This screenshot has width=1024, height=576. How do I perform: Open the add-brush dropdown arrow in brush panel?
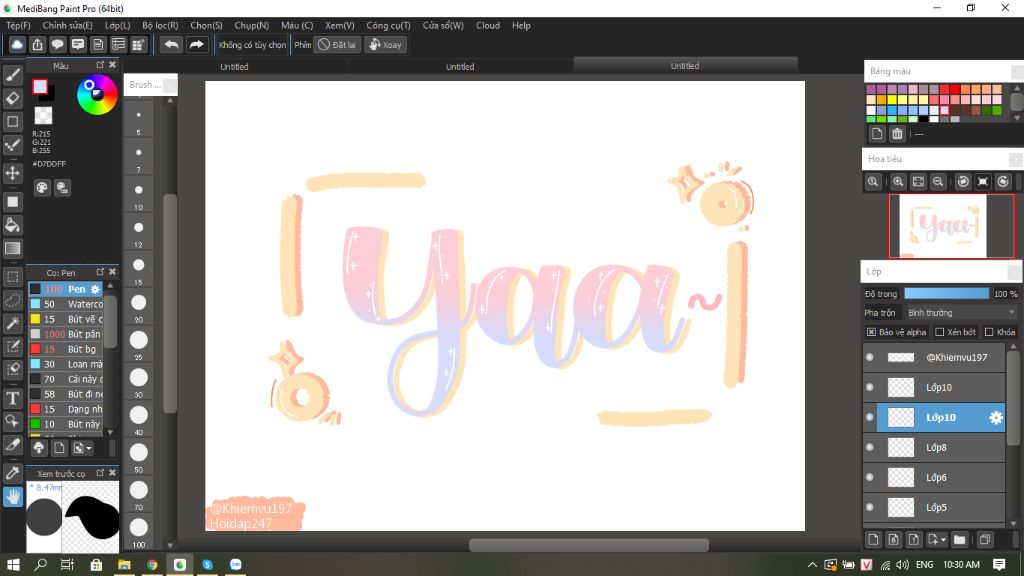[89, 448]
